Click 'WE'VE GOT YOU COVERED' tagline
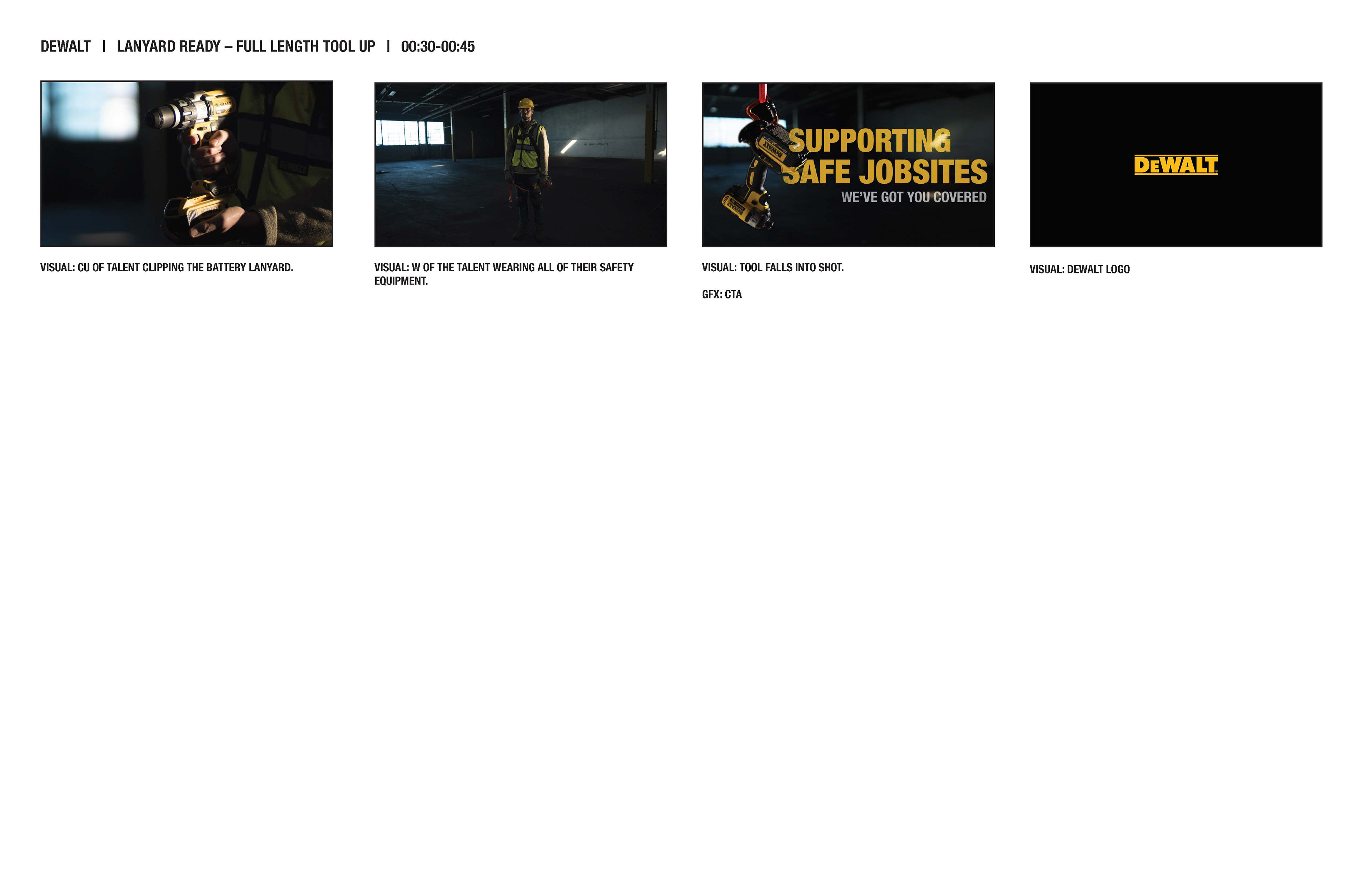Viewport: 1372px width, 888px height. (913, 197)
